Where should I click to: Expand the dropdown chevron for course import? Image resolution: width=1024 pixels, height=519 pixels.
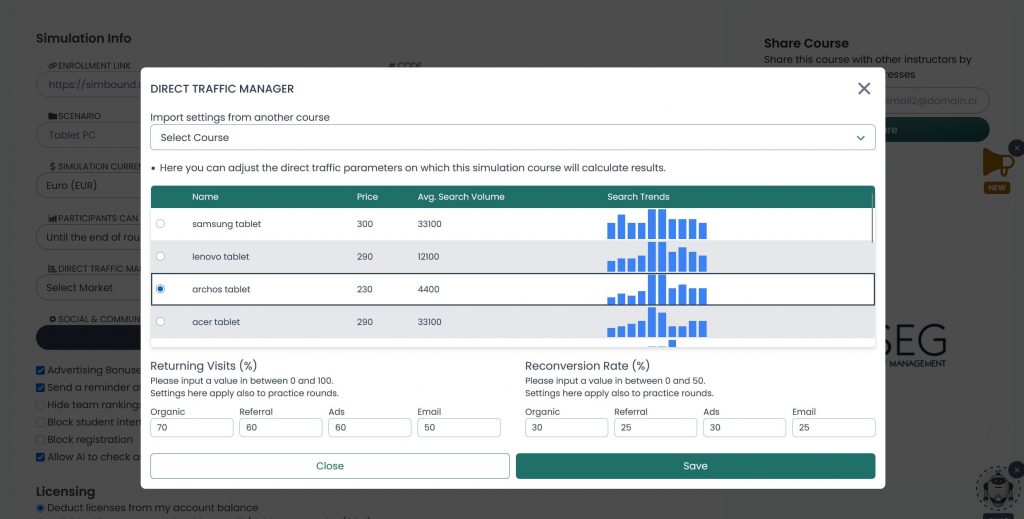(861, 138)
